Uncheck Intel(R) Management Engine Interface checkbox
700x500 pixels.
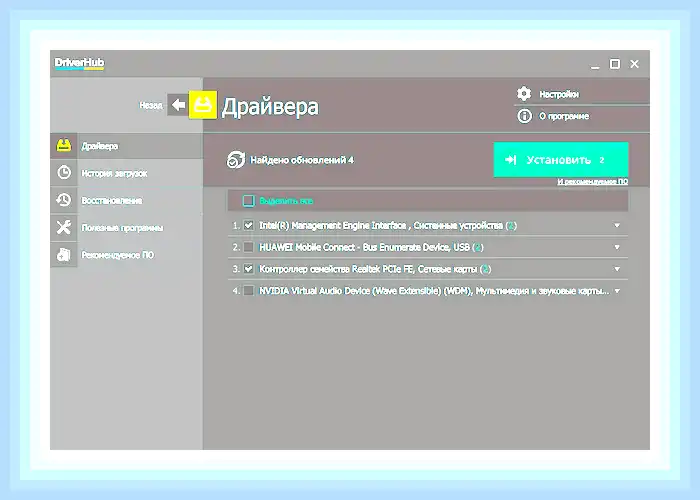click(x=249, y=225)
